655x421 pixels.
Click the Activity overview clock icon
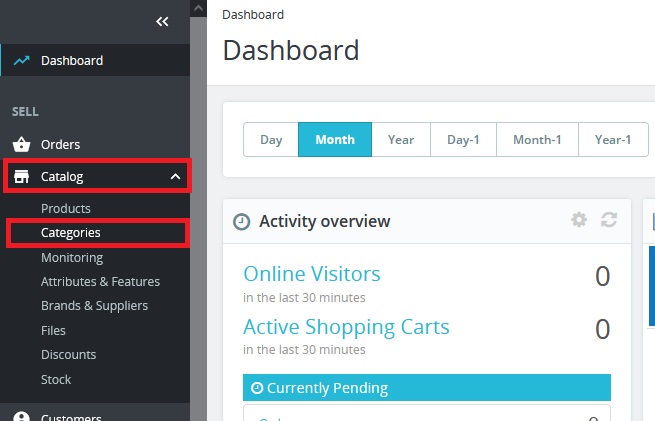coord(241,222)
